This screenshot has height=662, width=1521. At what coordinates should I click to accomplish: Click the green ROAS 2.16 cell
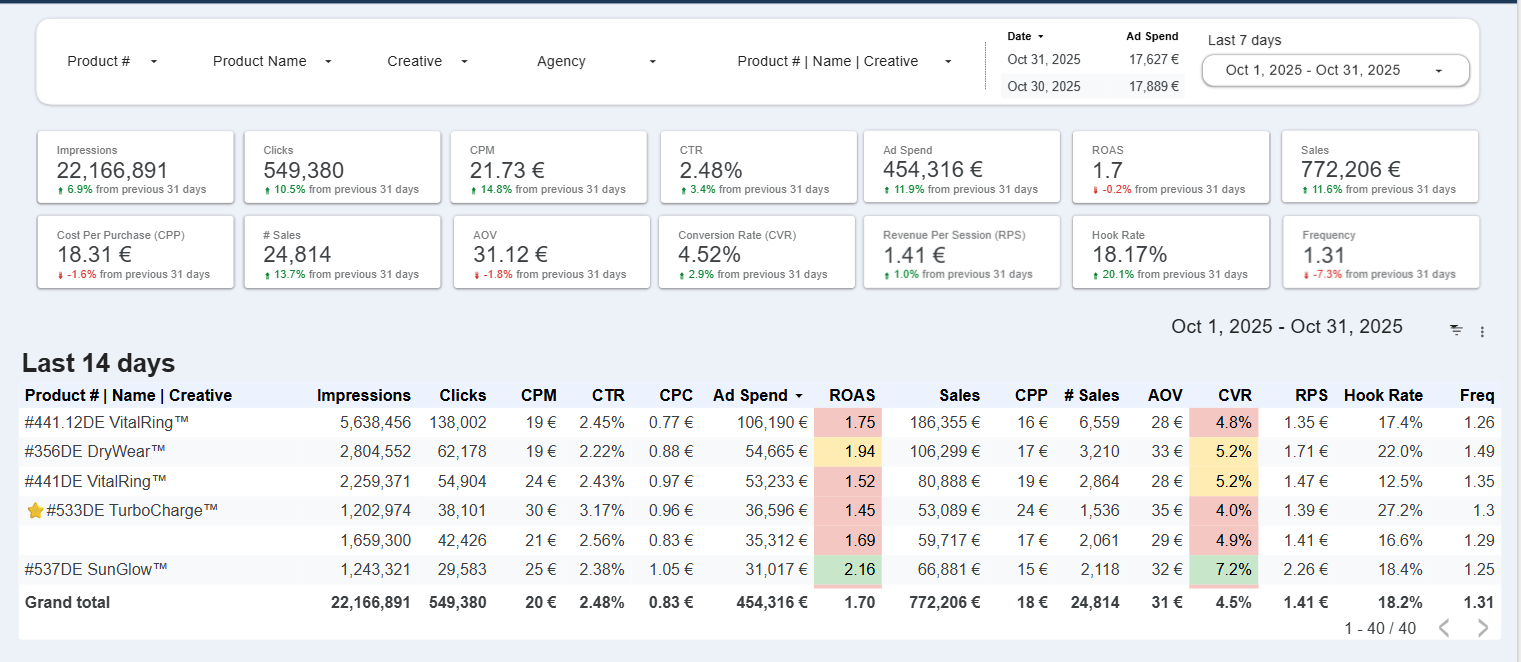848,570
